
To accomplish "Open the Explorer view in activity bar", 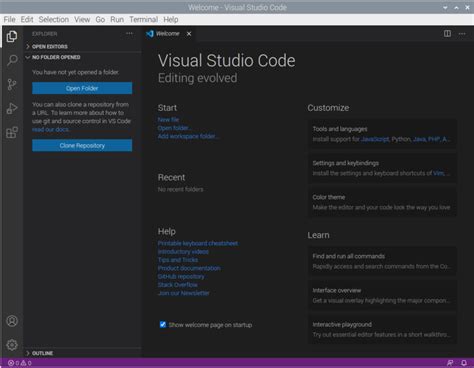I will [12, 36].
